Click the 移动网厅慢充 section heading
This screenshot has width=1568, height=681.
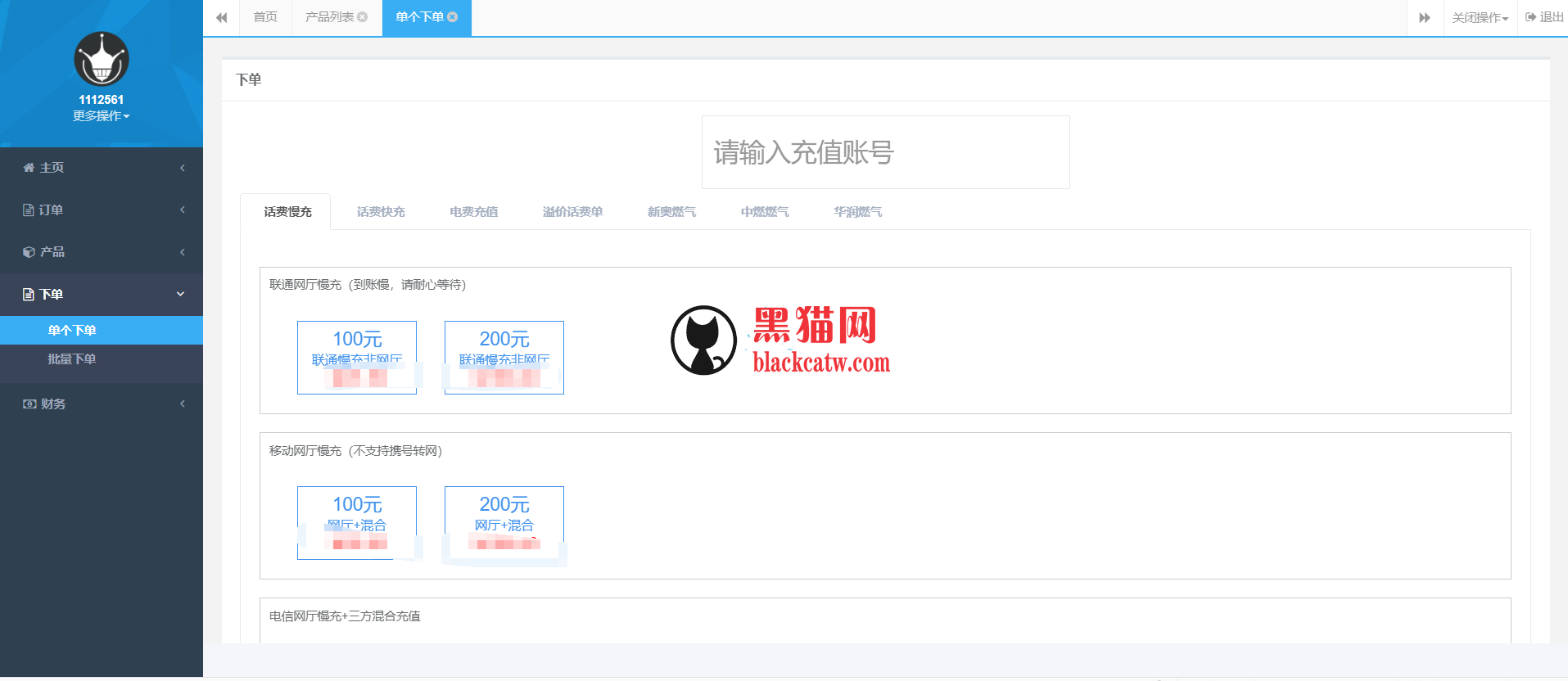click(x=355, y=451)
